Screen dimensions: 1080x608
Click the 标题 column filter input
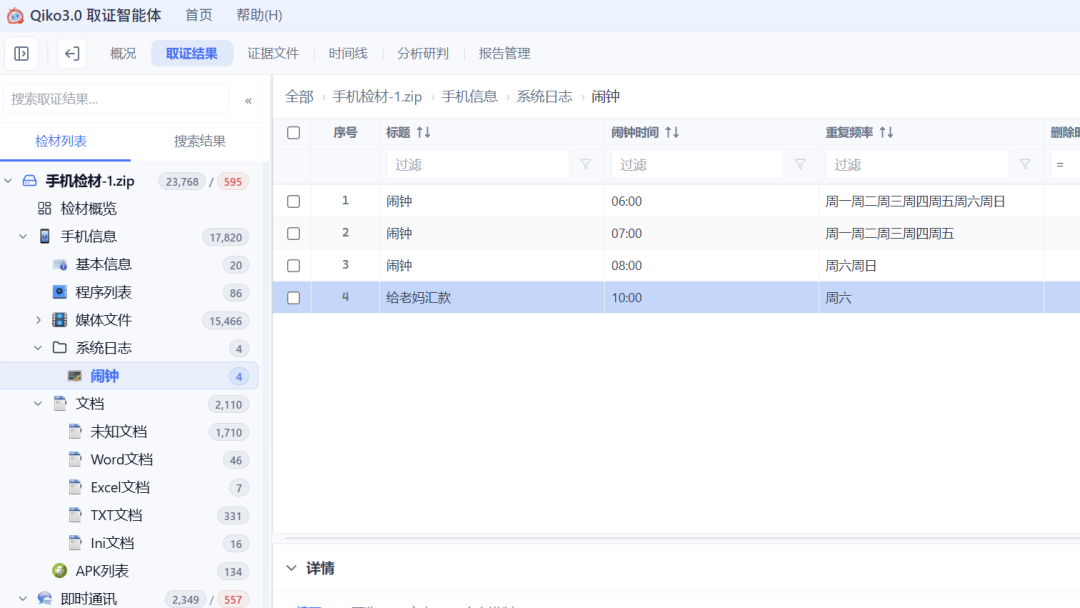[x=478, y=165]
